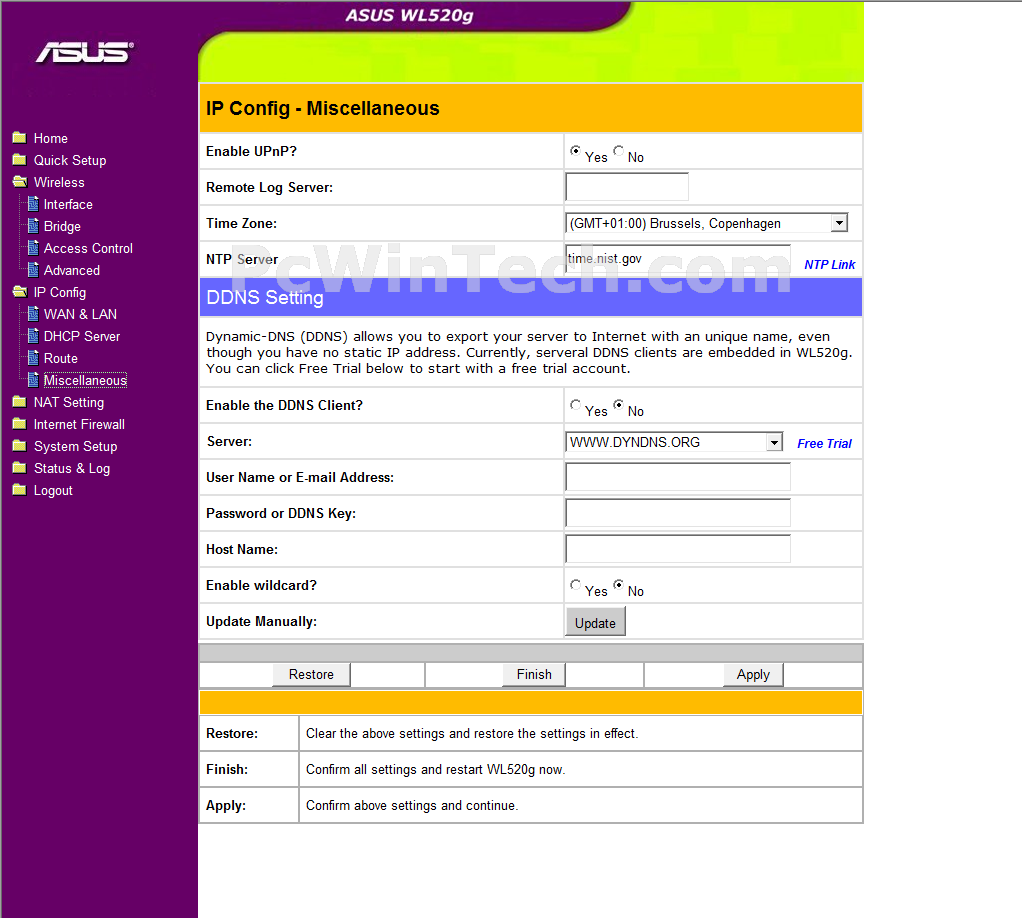Select No for Enable UPnP
The image size is (1022, 918).
[618, 151]
